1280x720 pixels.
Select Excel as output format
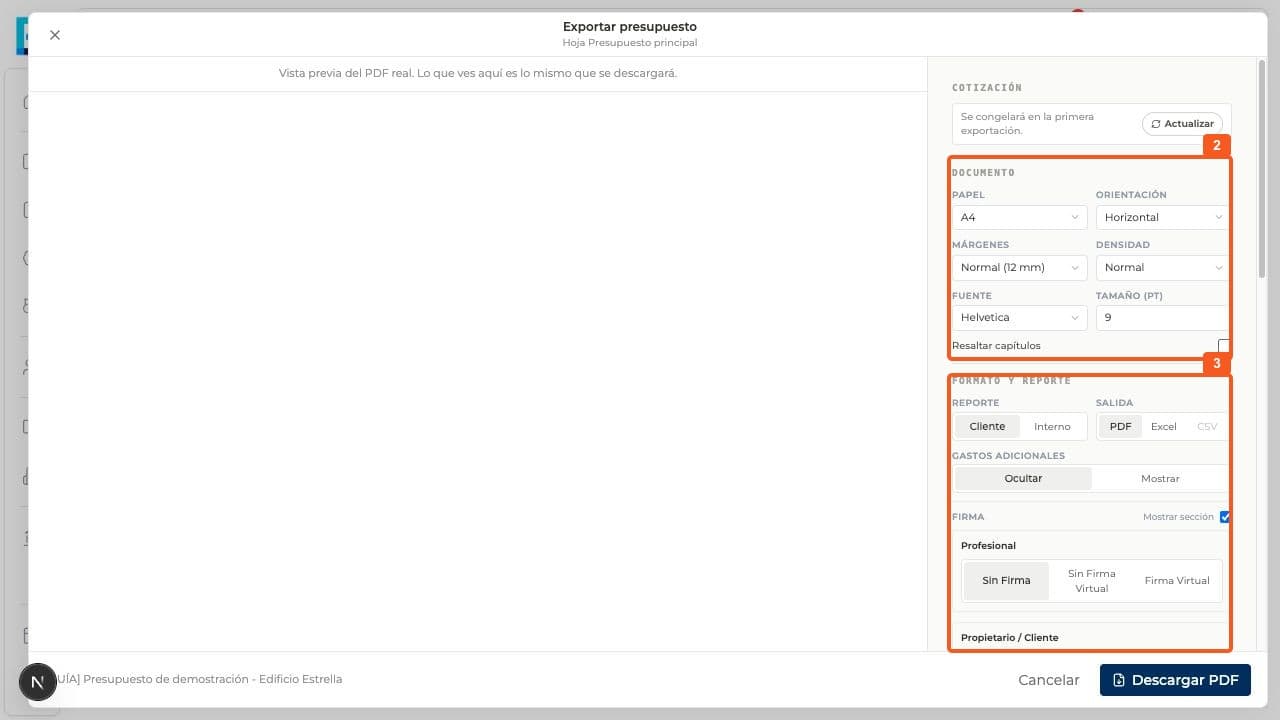coord(1163,426)
